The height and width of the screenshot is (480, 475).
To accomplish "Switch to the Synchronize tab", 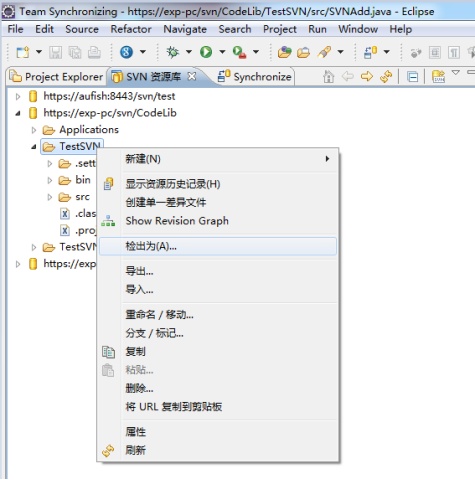I will [255, 77].
